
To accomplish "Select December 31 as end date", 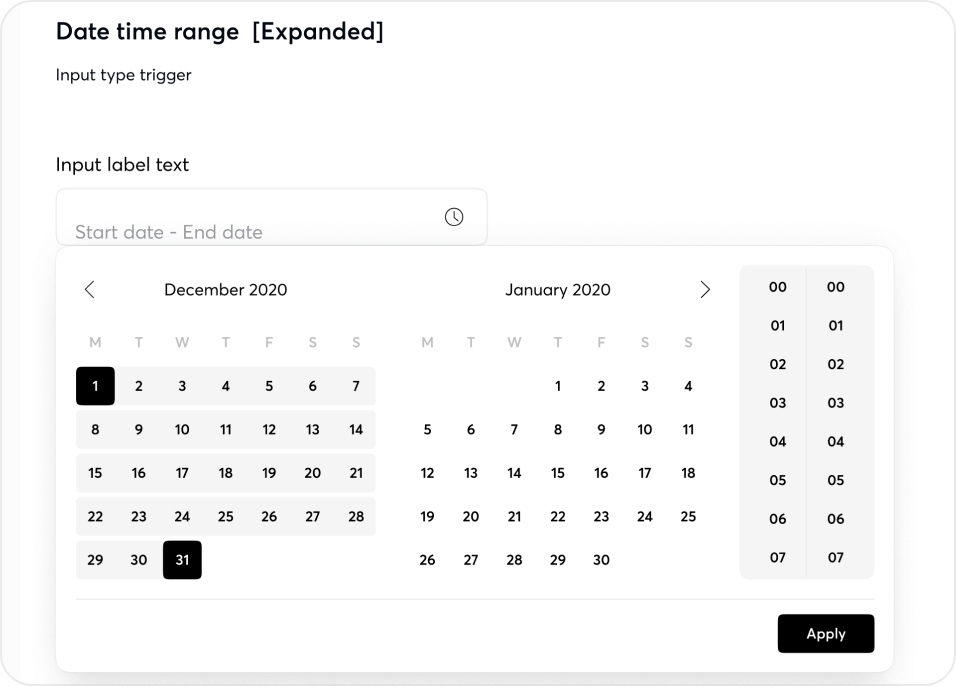I will click(x=182, y=560).
